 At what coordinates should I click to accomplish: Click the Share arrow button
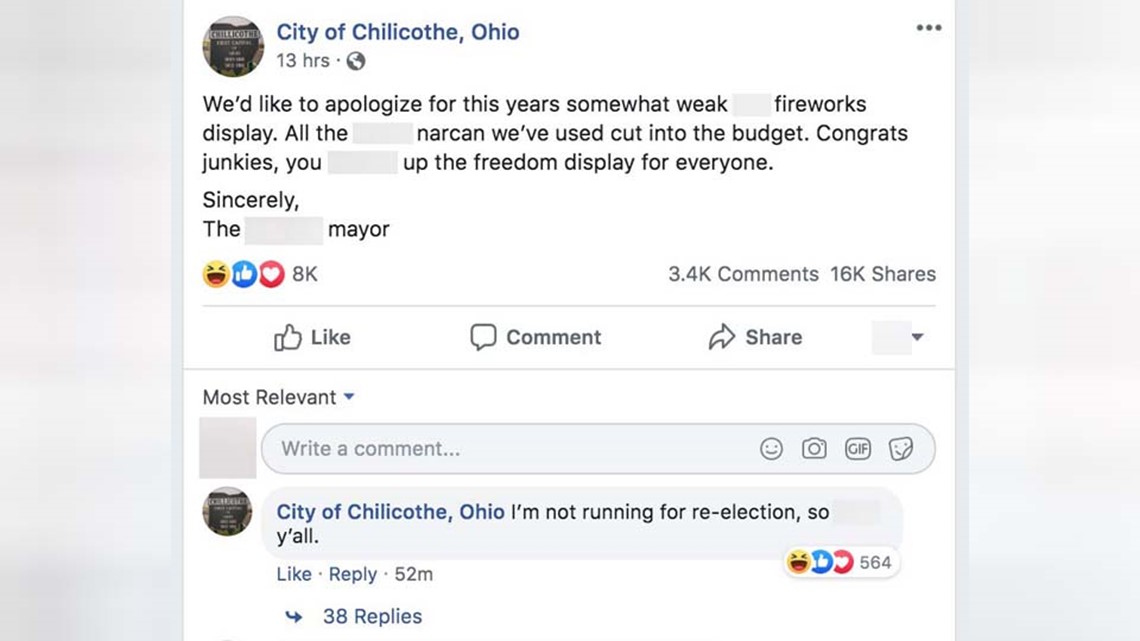click(755, 337)
